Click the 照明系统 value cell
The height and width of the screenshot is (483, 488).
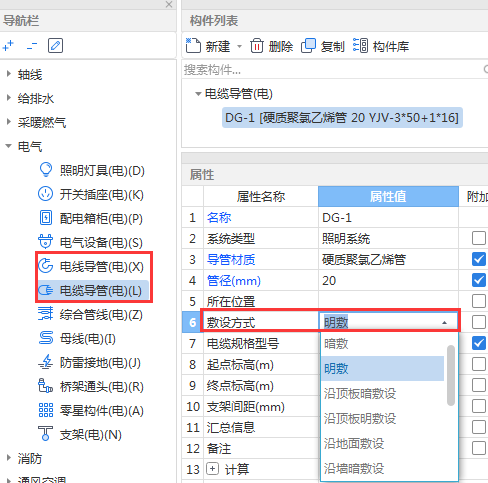point(388,238)
